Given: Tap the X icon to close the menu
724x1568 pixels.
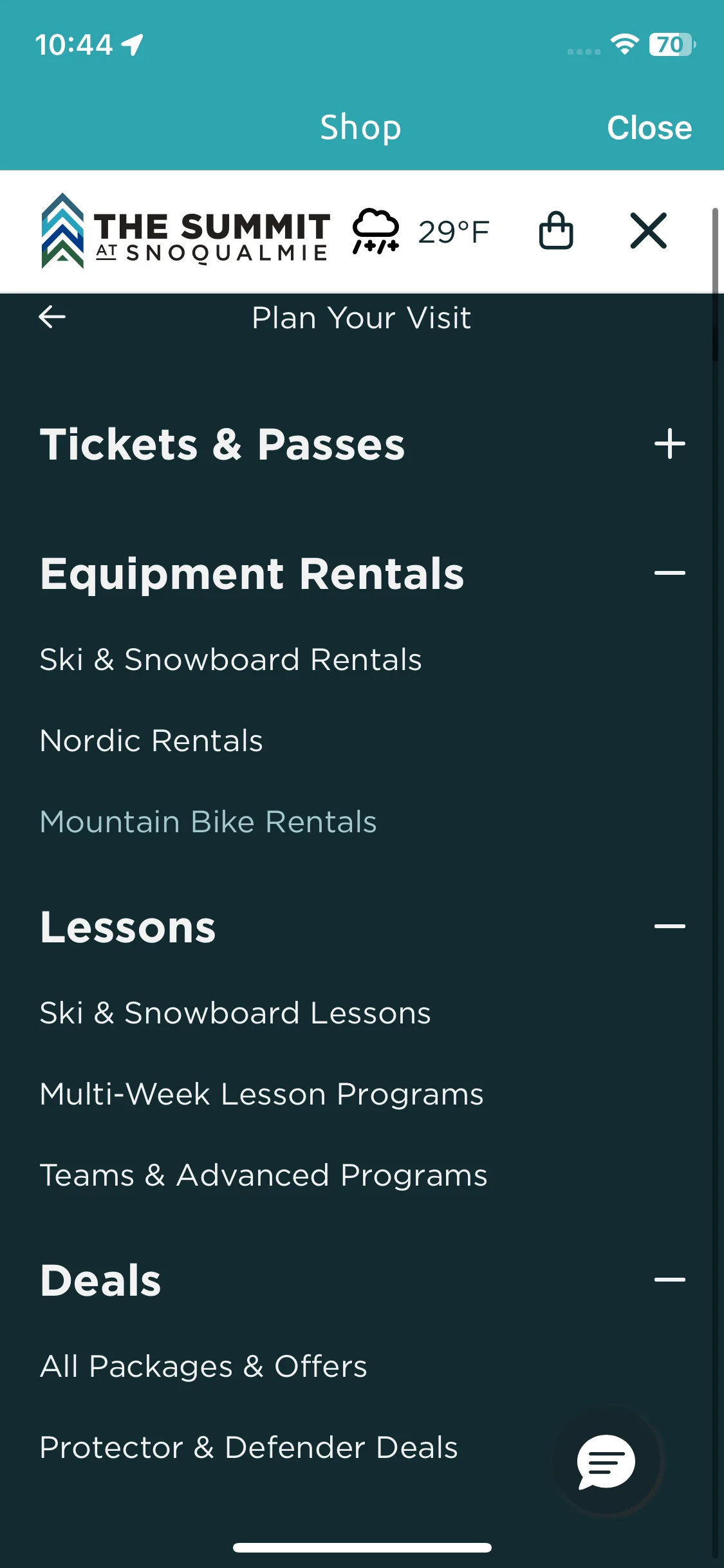Looking at the screenshot, I should (648, 231).
